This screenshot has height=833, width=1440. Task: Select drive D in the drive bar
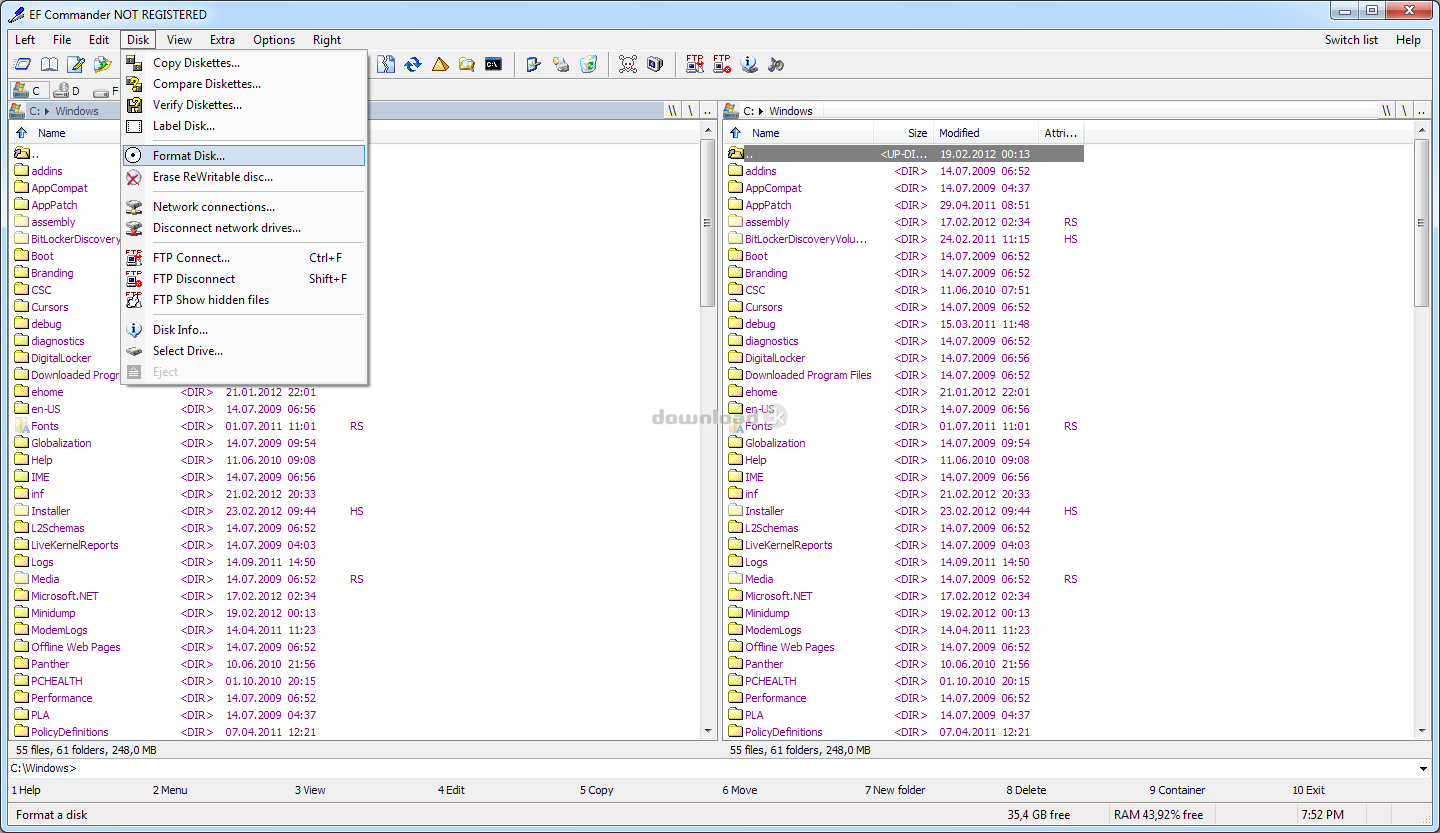(66, 91)
